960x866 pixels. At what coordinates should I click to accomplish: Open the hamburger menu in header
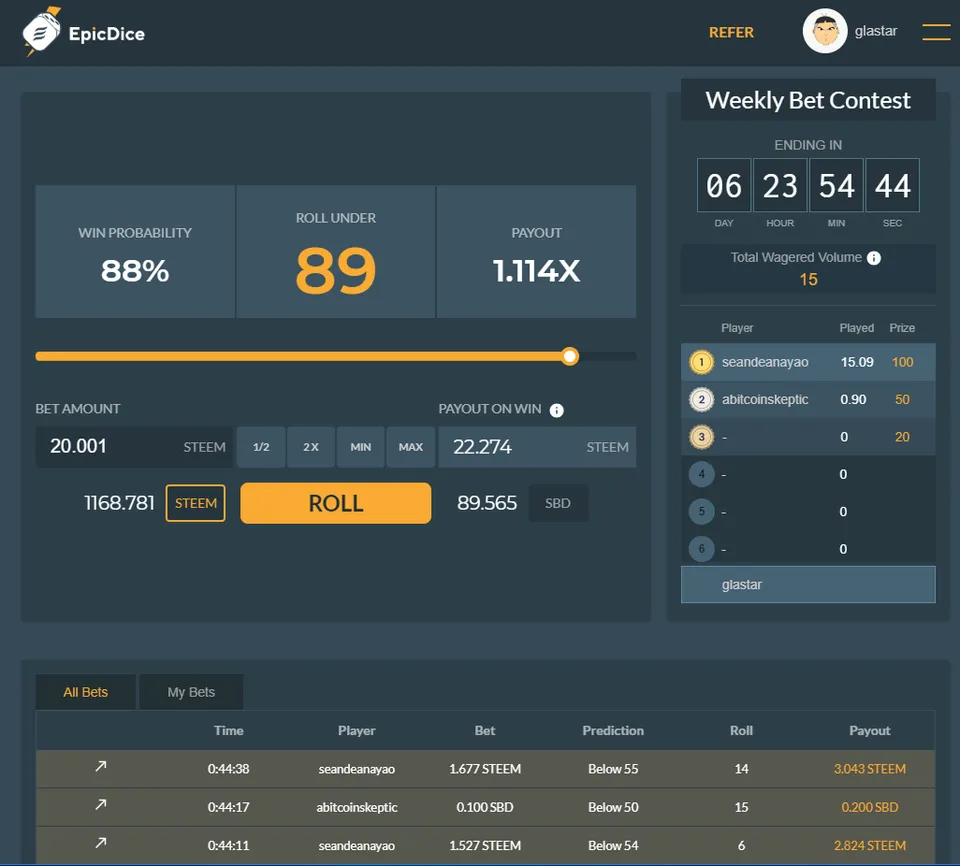click(x=936, y=32)
